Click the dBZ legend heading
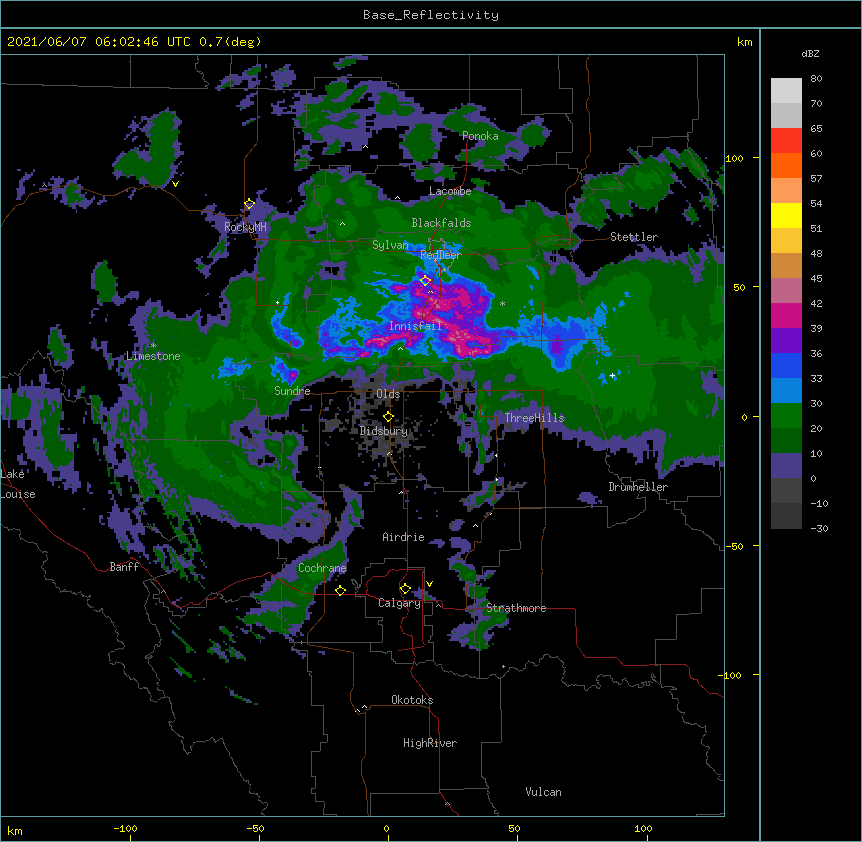The height and width of the screenshot is (842, 862). (810, 54)
